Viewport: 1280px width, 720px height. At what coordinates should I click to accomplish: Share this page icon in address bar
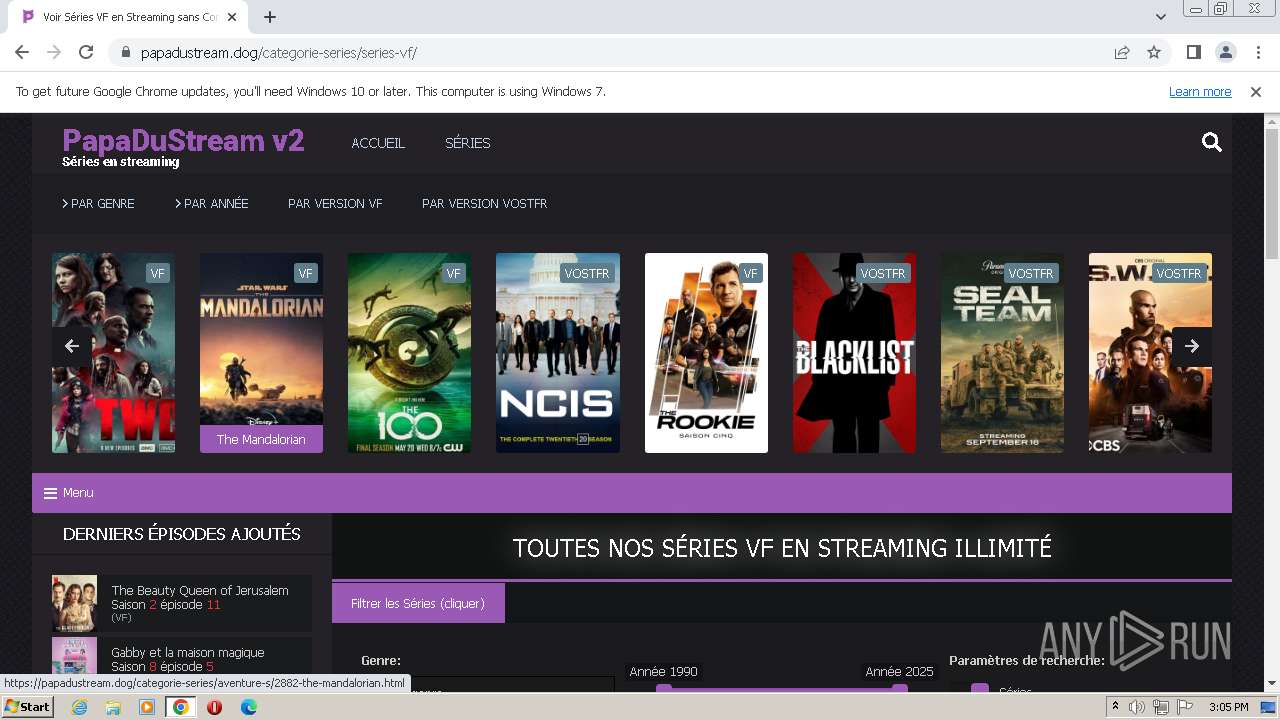pyautogui.click(x=1122, y=52)
